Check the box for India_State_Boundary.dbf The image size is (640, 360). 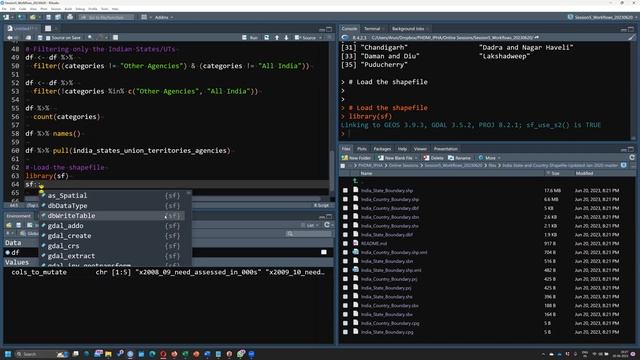pos(345,235)
